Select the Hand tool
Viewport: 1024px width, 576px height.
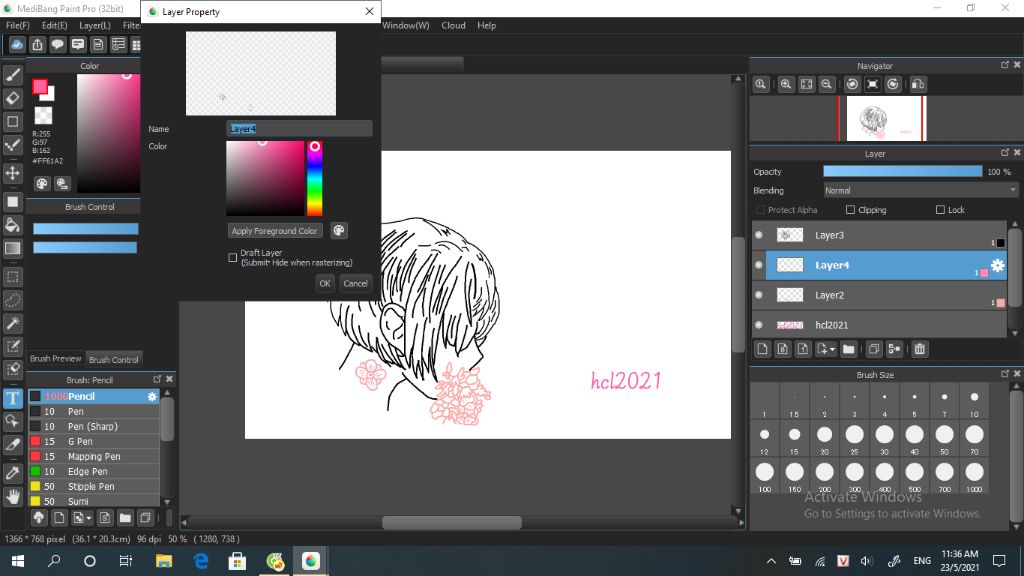(12, 497)
